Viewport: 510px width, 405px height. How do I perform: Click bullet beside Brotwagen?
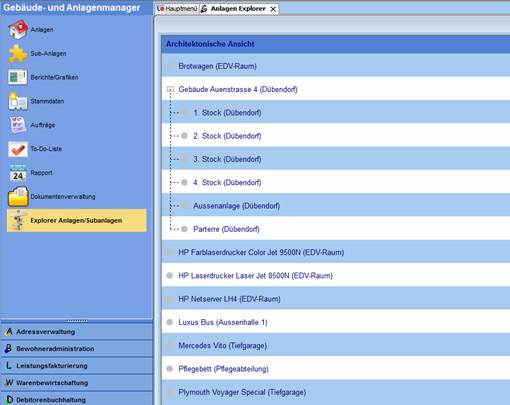pyautogui.click(x=170, y=66)
